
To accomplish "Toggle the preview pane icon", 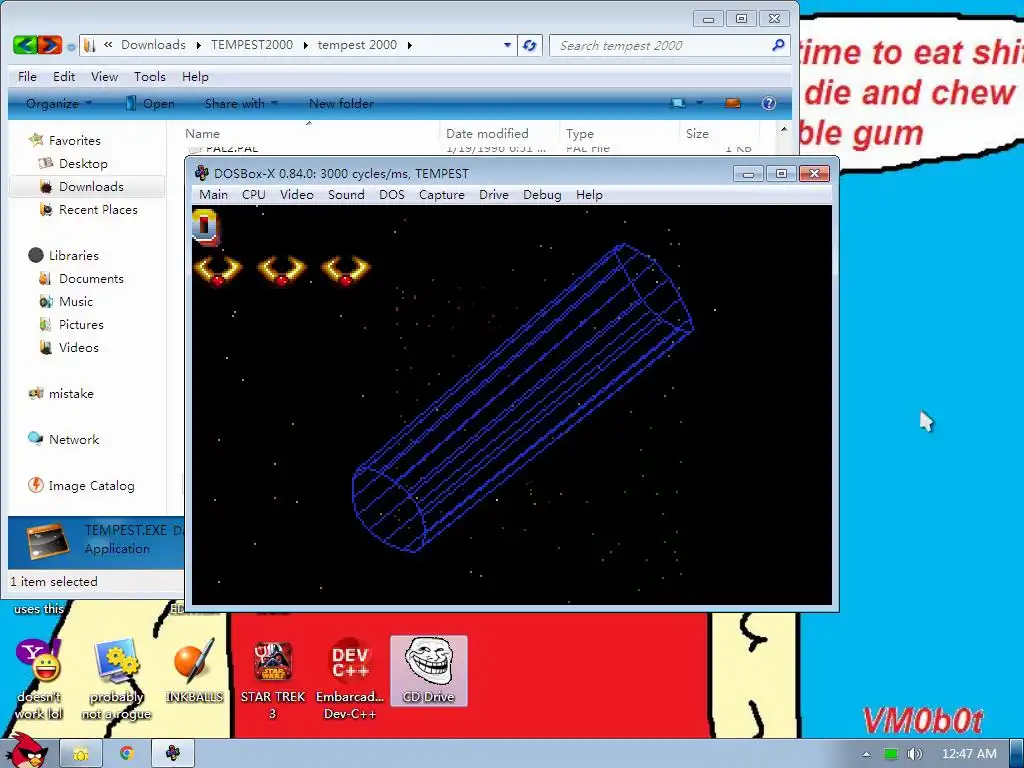I will (x=733, y=103).
